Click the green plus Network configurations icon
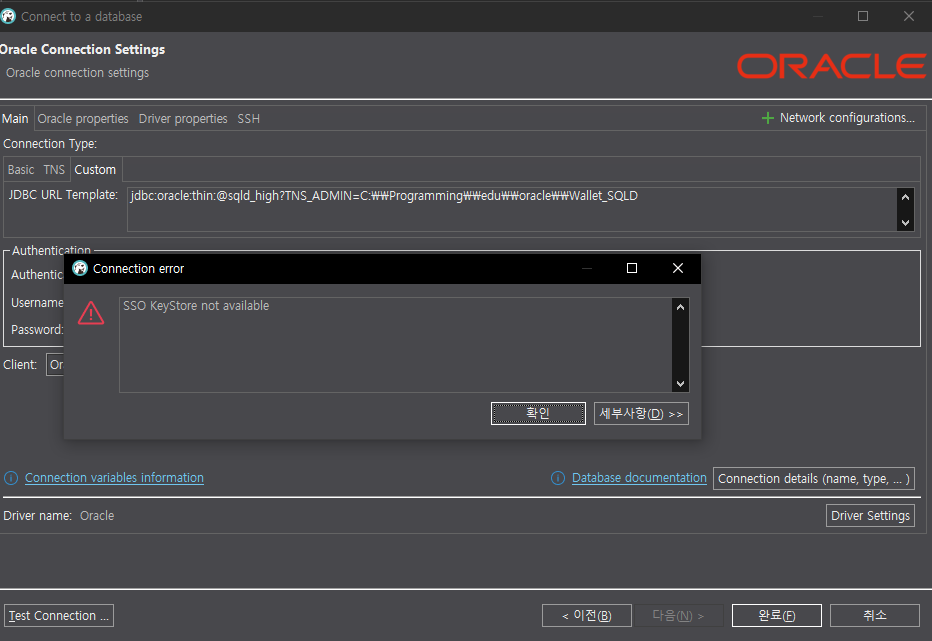The height and width of the screenshot is (641, 932). [767, 118]
